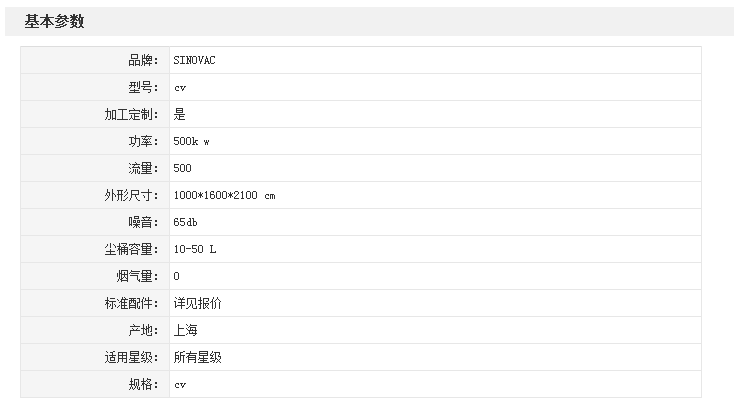The height and width of the screenshot is (406, 734).
Task: Click the 基本参数 section header
Action: 54,21
